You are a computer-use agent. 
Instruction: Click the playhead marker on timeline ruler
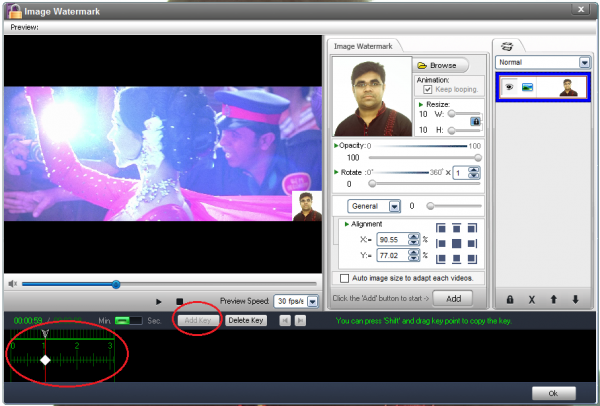pos(45,334)
